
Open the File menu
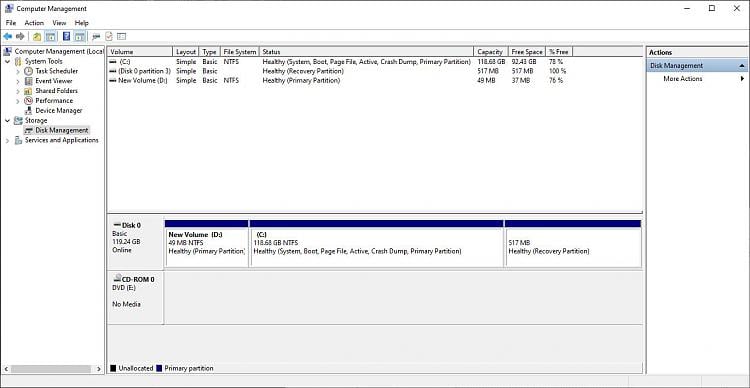coord(11,22)
